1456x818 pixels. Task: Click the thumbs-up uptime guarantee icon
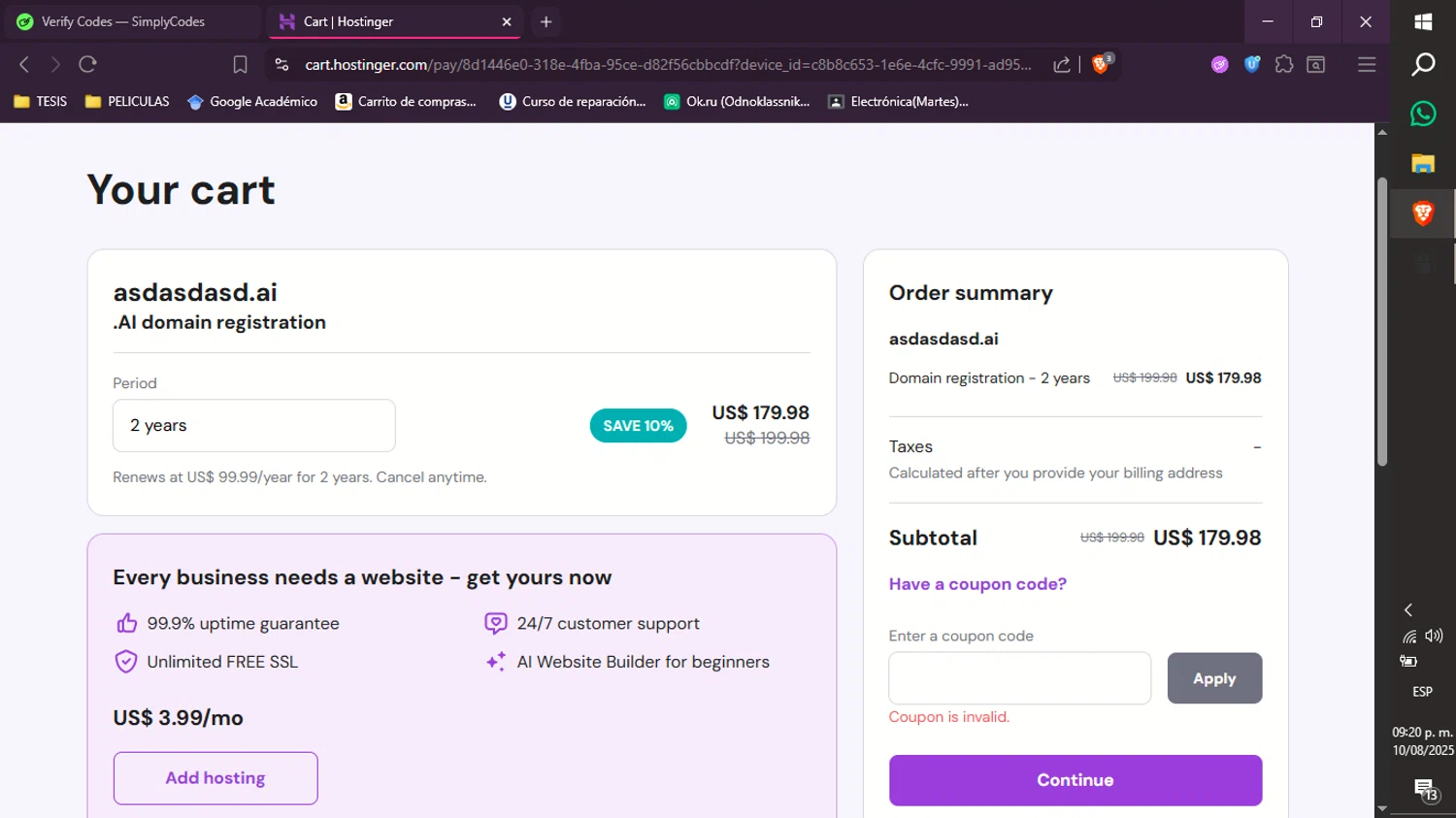tap(126, 623)
